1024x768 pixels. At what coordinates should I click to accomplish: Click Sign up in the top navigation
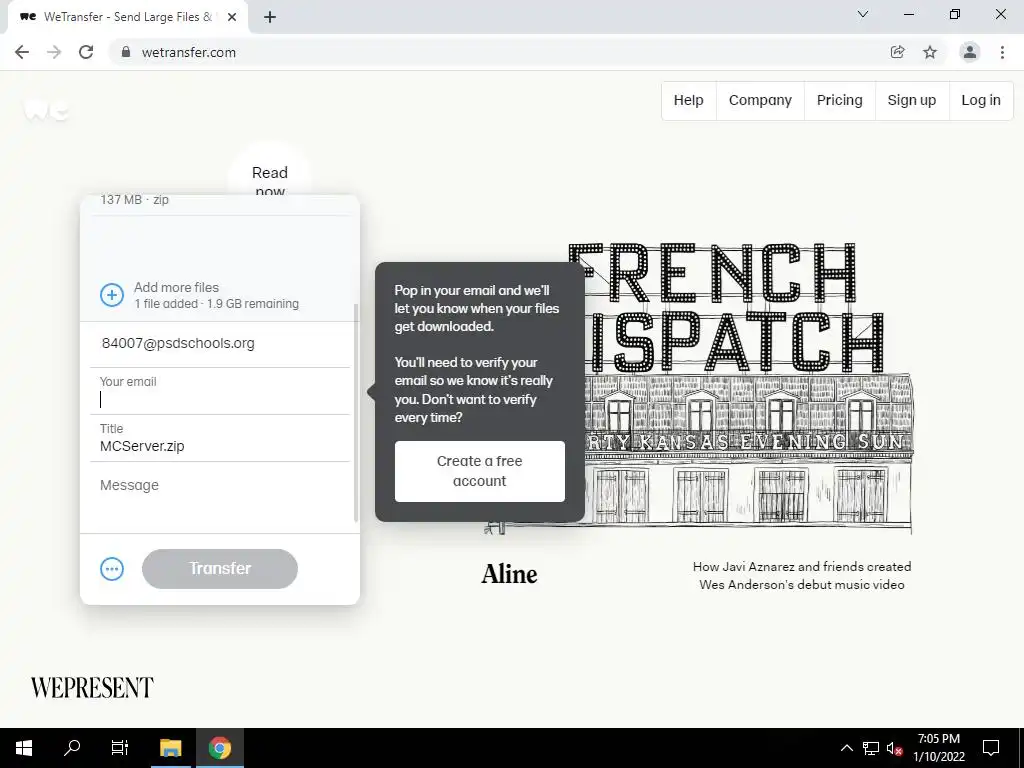tap(912, 101)
